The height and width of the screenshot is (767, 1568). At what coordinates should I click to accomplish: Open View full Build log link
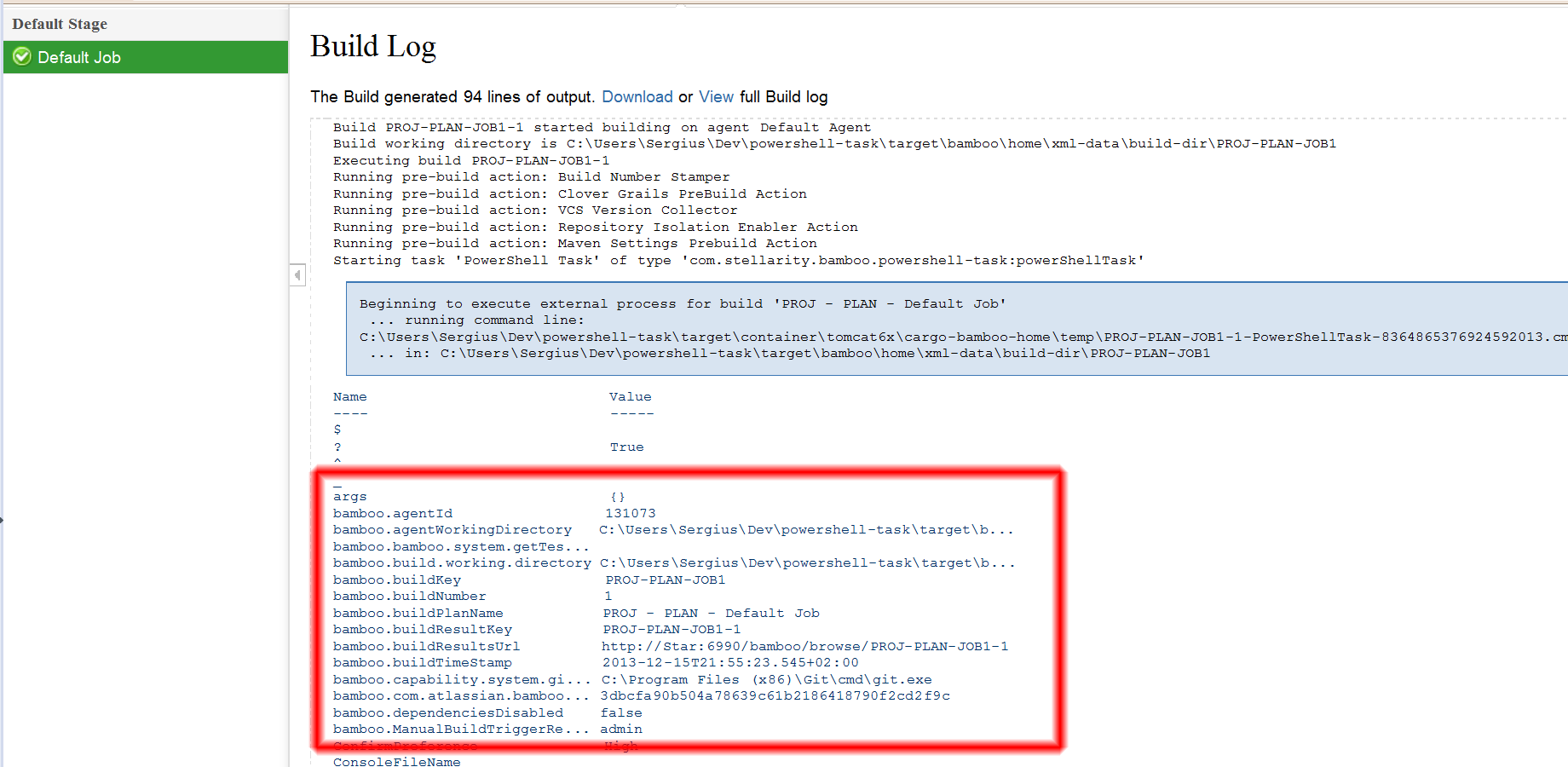(x=716, y=97)
